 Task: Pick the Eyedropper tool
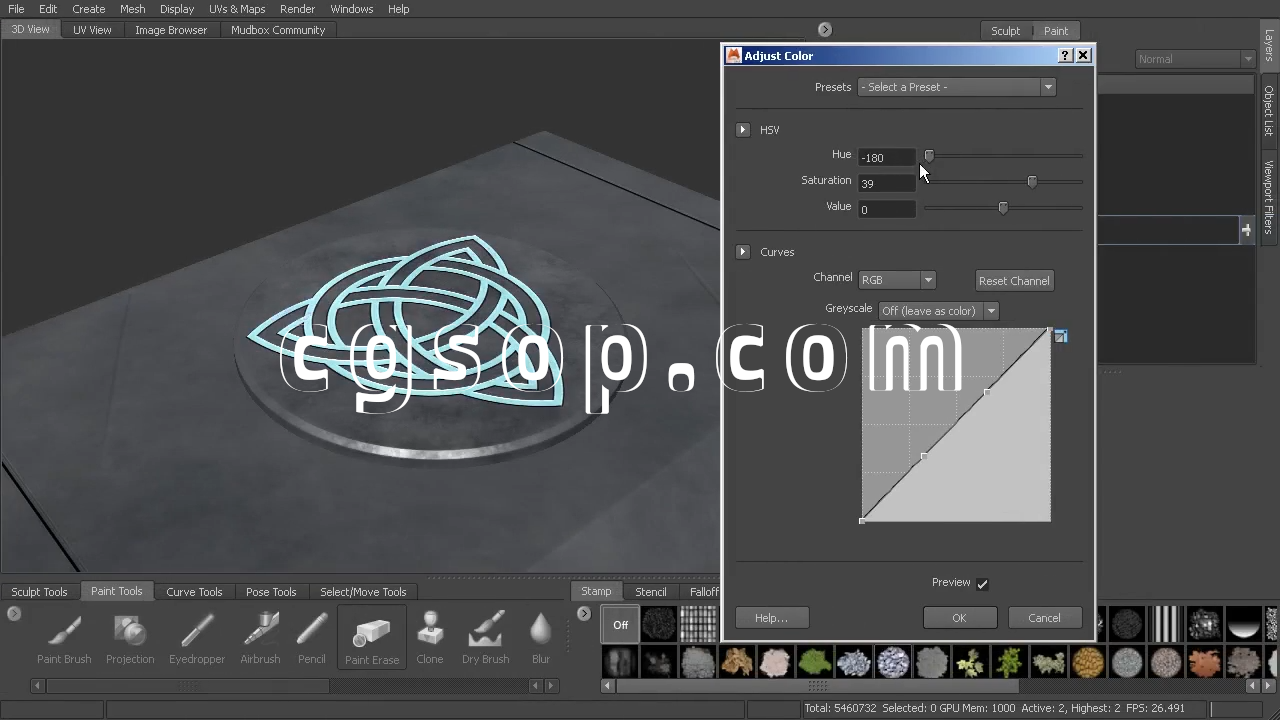[x=197, y=638]
